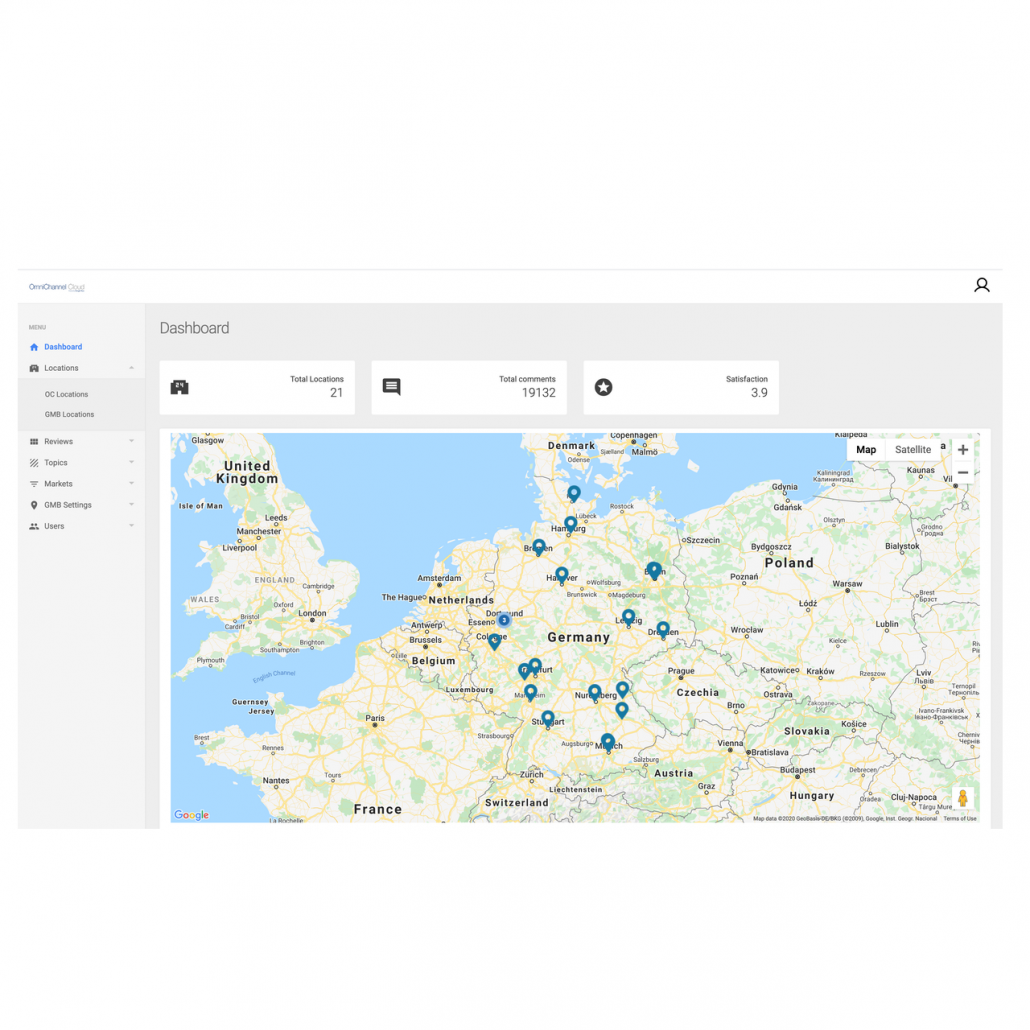Select Users in the sidebar menu
Screen dimensions: 1030x1030
54,526
